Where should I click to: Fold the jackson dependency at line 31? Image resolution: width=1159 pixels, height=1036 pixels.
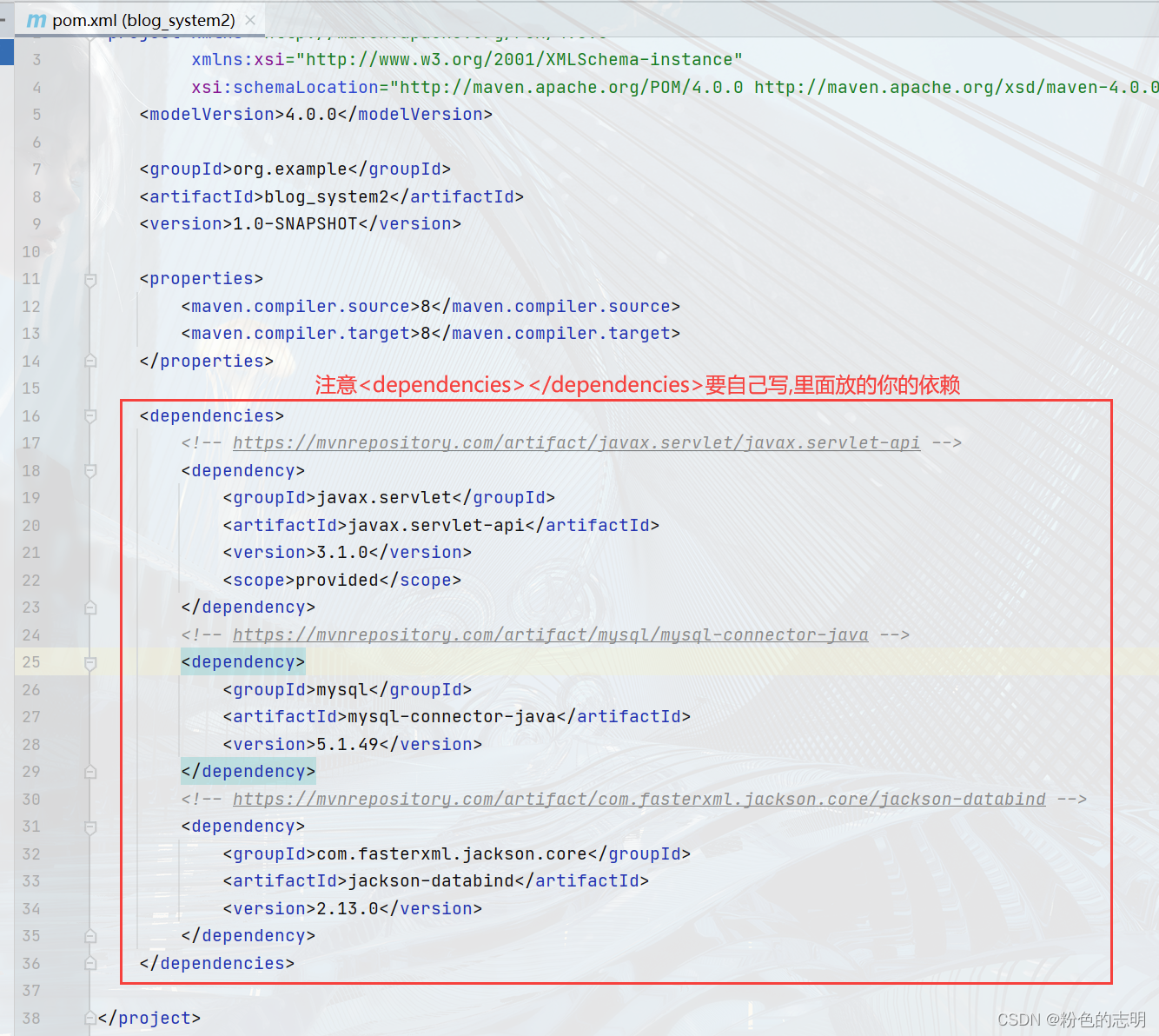(90, 827)
